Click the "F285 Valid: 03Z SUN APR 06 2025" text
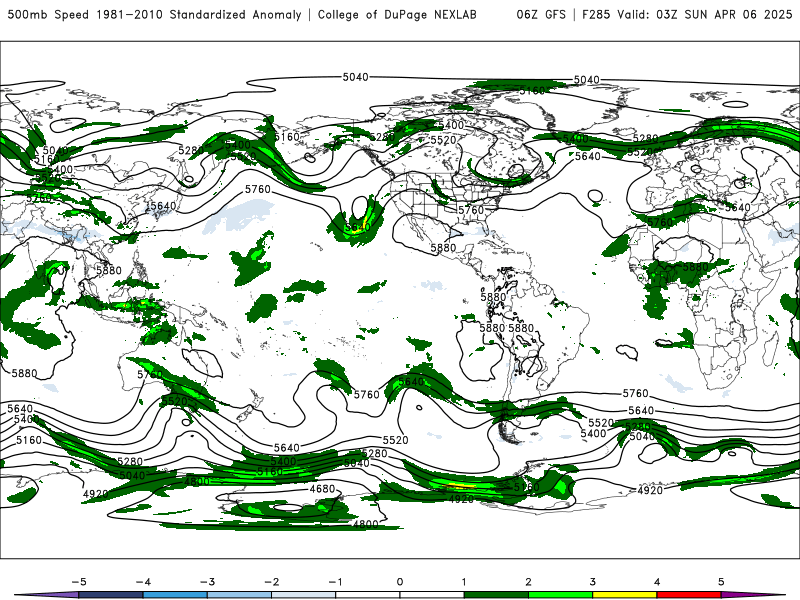800x600 pixels. (687, 14)
